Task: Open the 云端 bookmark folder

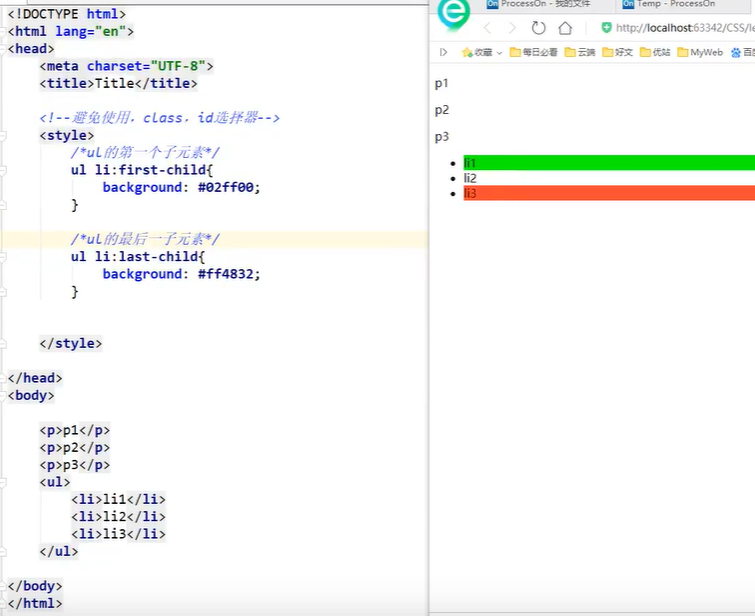Action: click(580, 52)
